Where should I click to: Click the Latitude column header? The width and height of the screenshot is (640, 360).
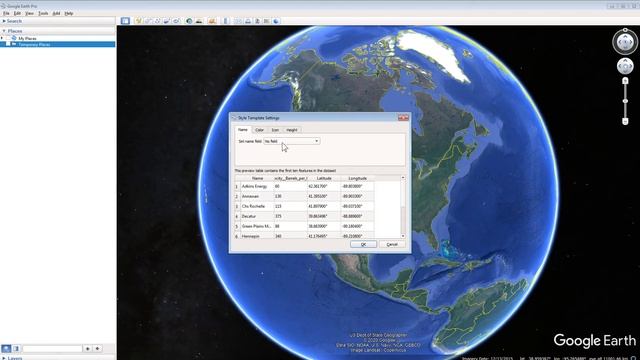pyautogui.click(x=324, y=178)
